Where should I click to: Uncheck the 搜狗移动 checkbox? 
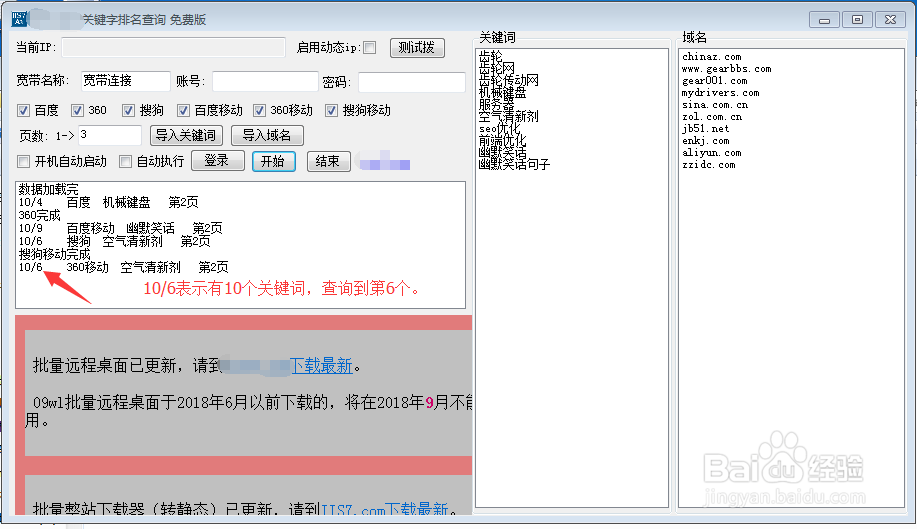coord(332,110)
